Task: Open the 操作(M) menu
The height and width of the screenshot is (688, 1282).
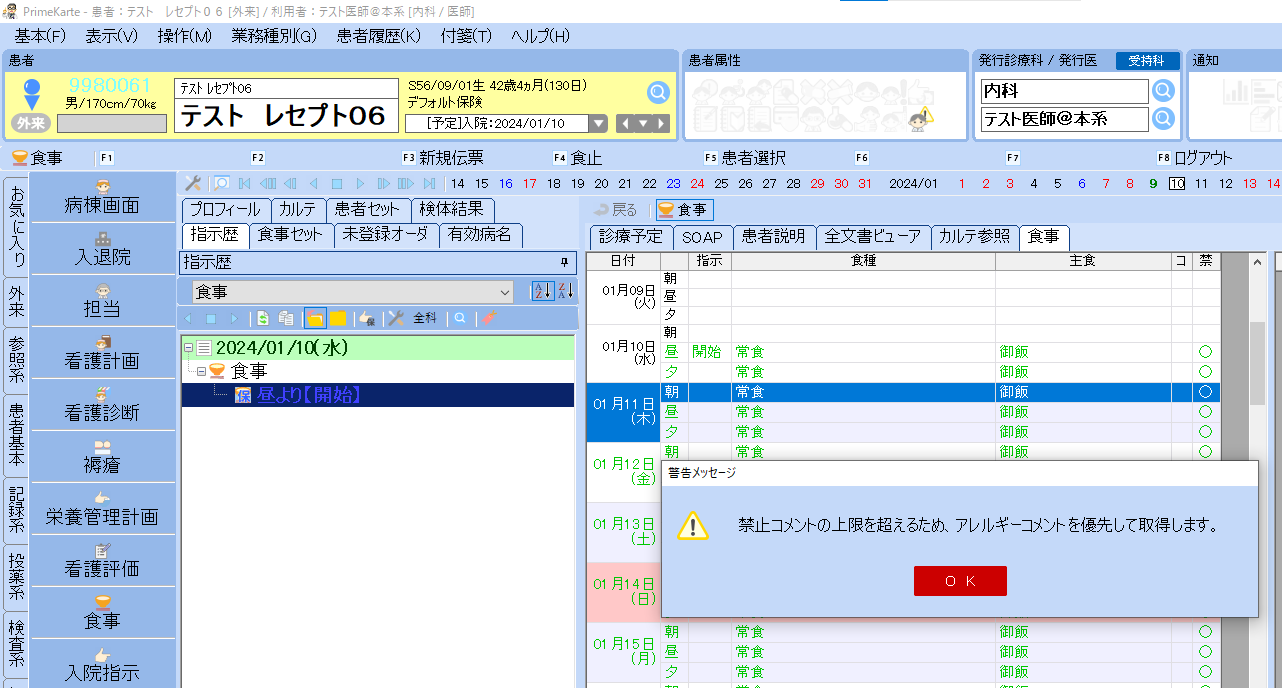Action: [185, 36]
